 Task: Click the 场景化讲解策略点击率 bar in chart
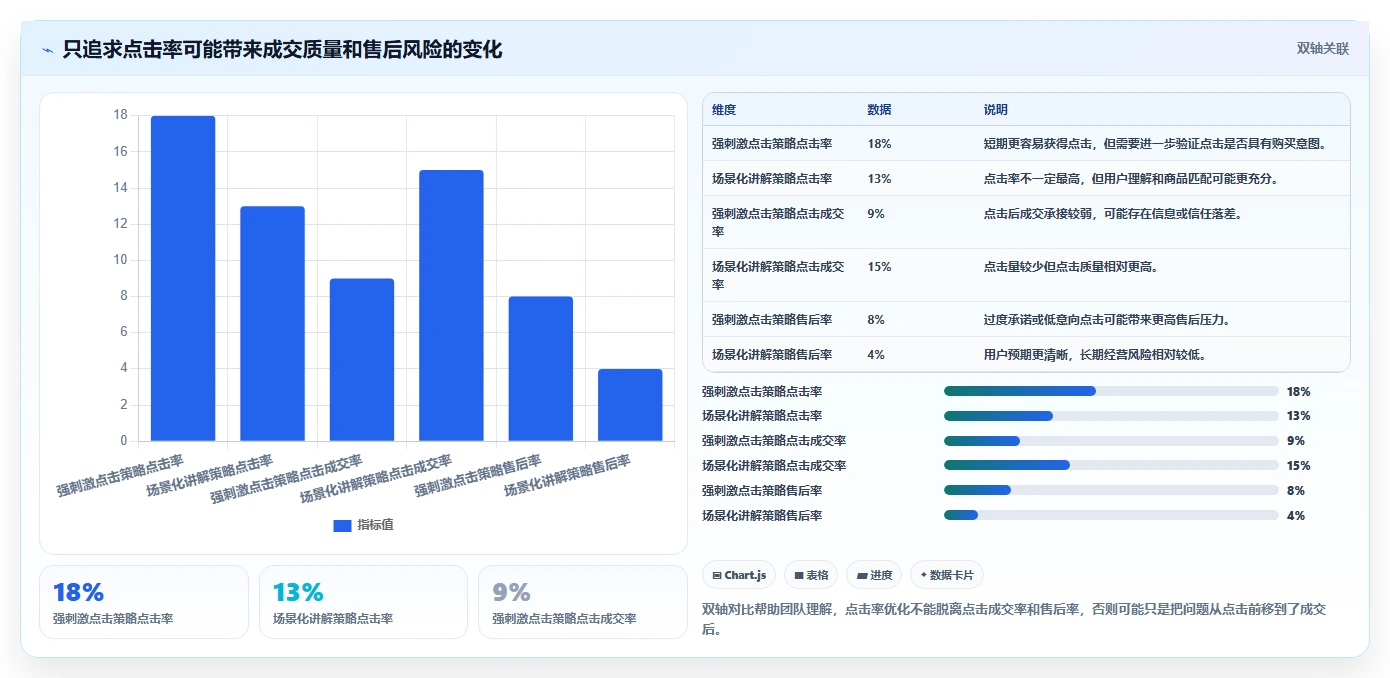[272, 323]
